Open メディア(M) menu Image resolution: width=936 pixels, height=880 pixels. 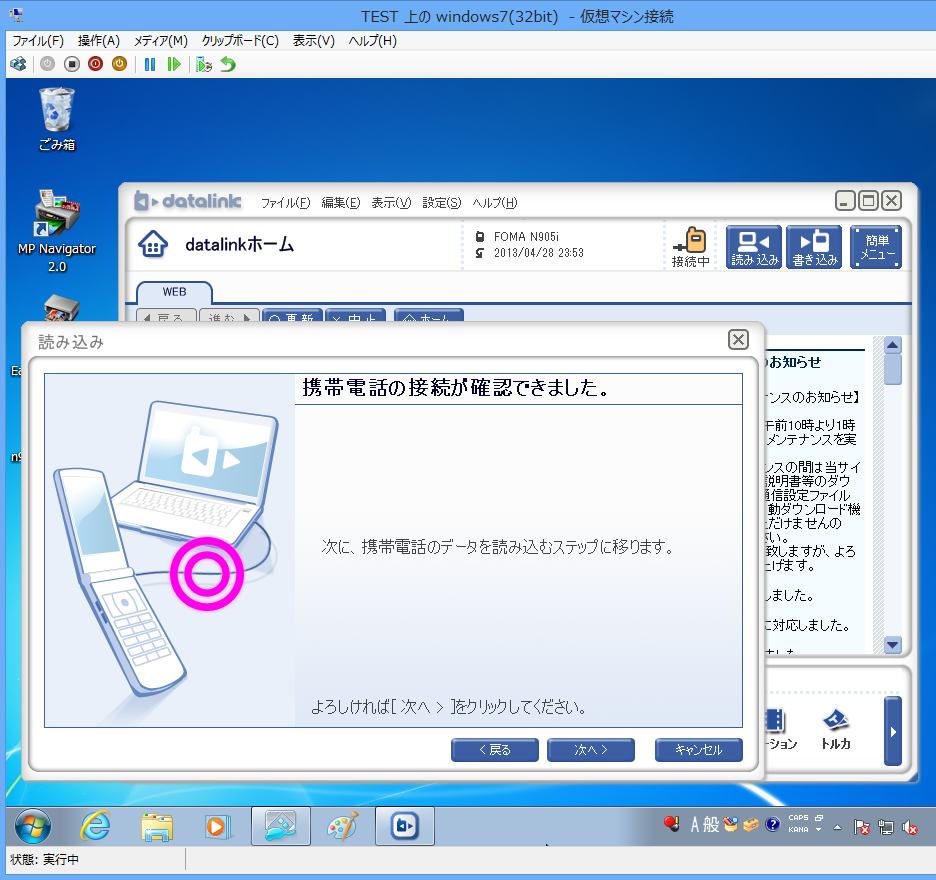161,41
